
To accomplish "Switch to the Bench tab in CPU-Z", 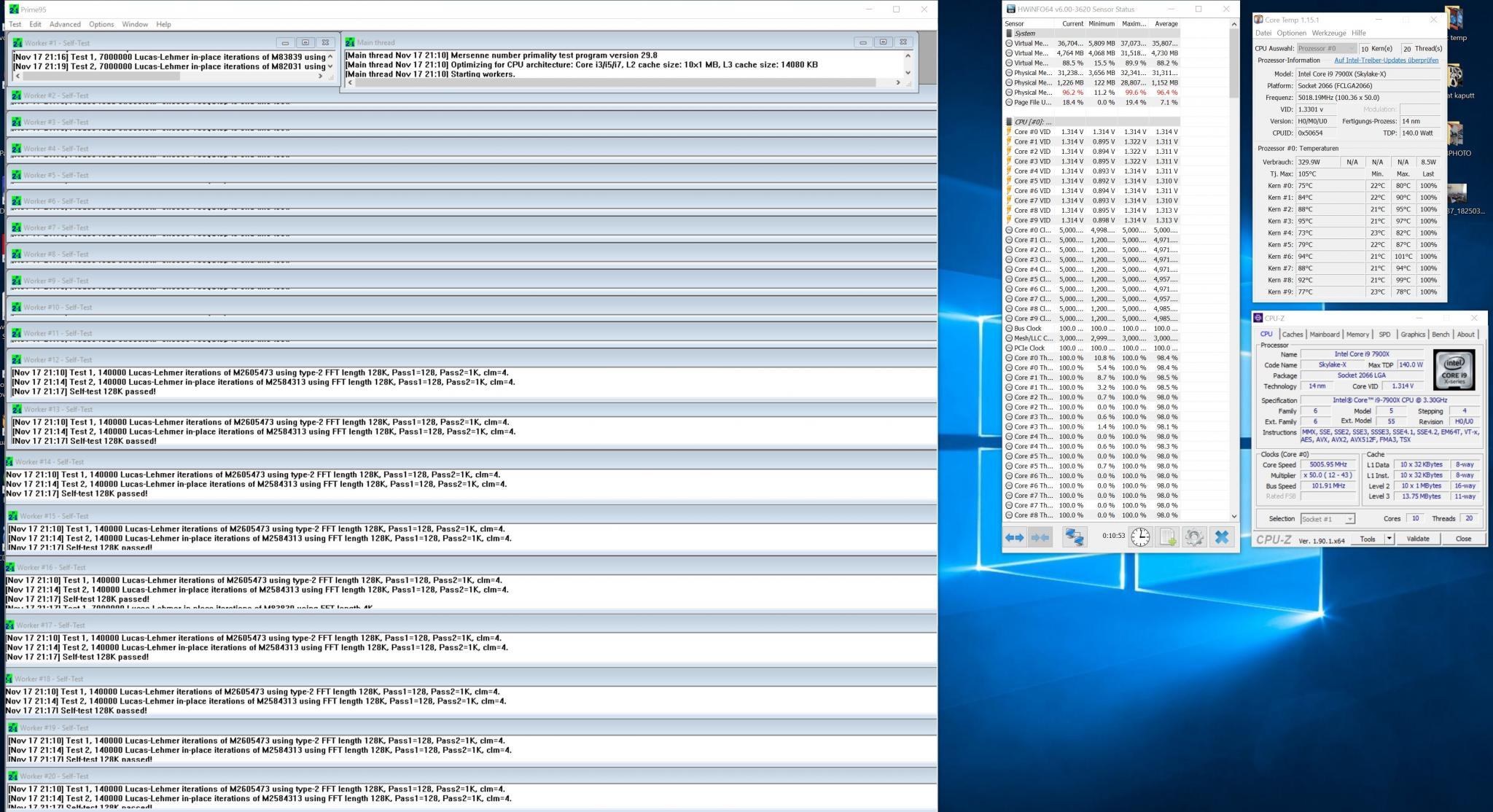I will [1441, 335].
